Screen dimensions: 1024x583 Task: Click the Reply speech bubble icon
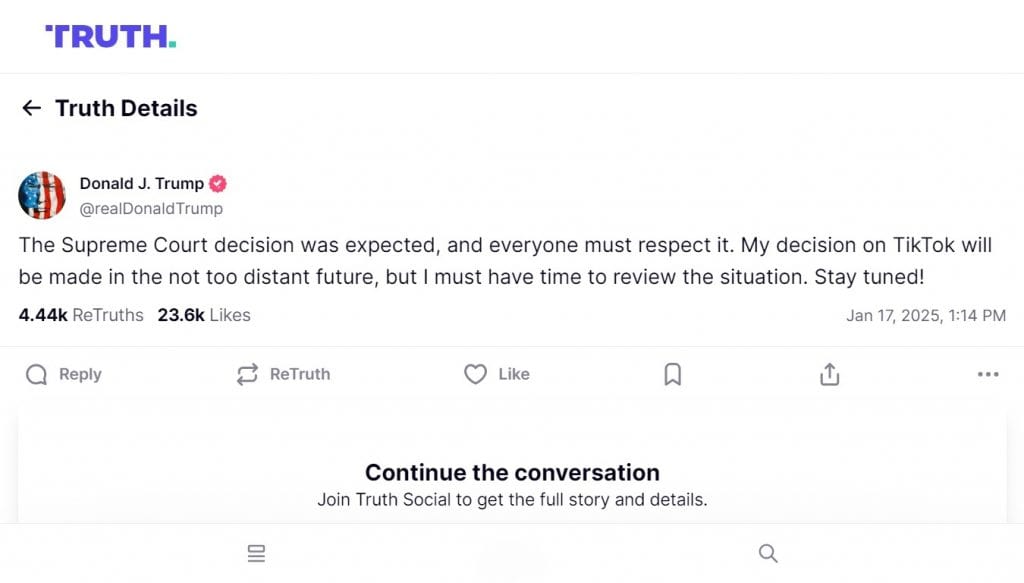(x=37, y=375)
